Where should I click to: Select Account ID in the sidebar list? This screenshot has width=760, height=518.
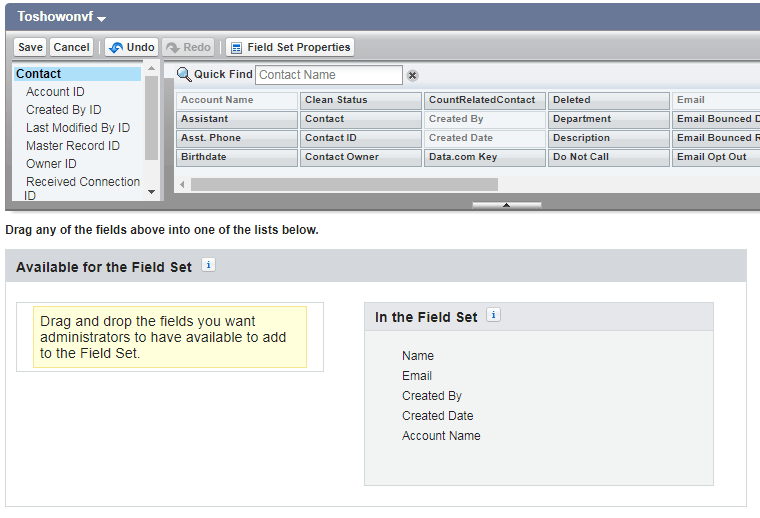click(x=55, y=92)
